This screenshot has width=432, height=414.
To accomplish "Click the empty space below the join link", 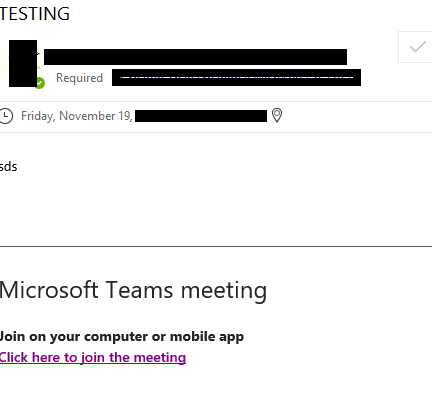I will pos(216,390).
